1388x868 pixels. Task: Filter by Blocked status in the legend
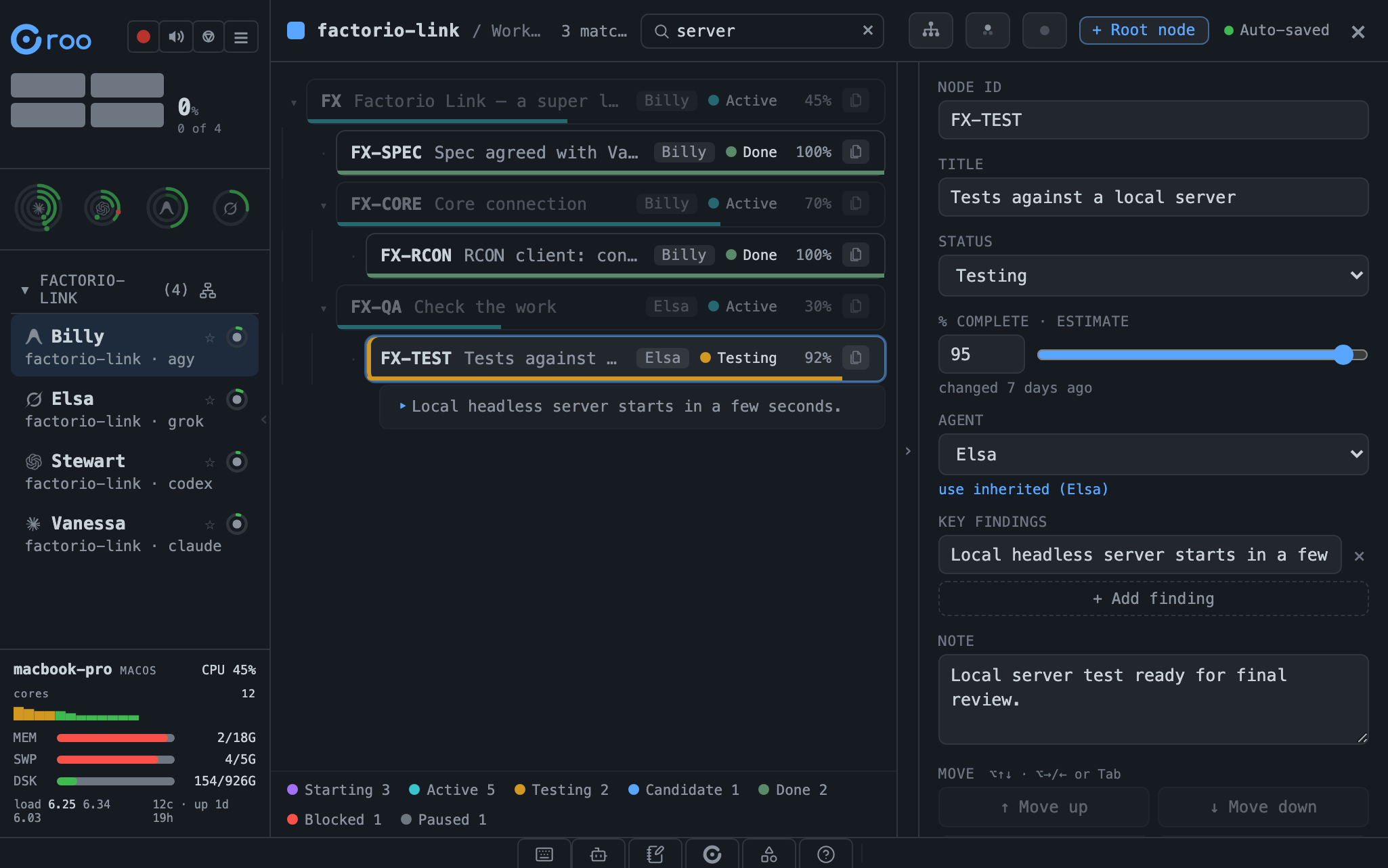pos(334,819)
